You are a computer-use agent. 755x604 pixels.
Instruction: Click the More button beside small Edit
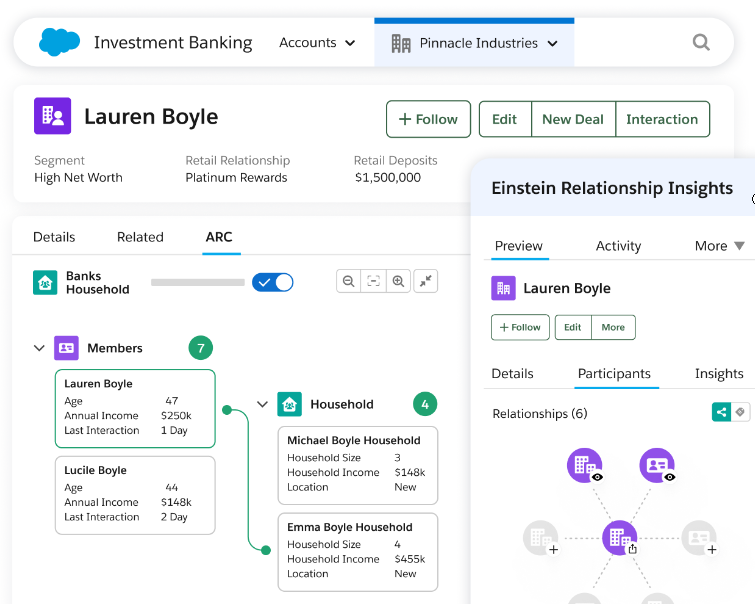click(613, 327)
